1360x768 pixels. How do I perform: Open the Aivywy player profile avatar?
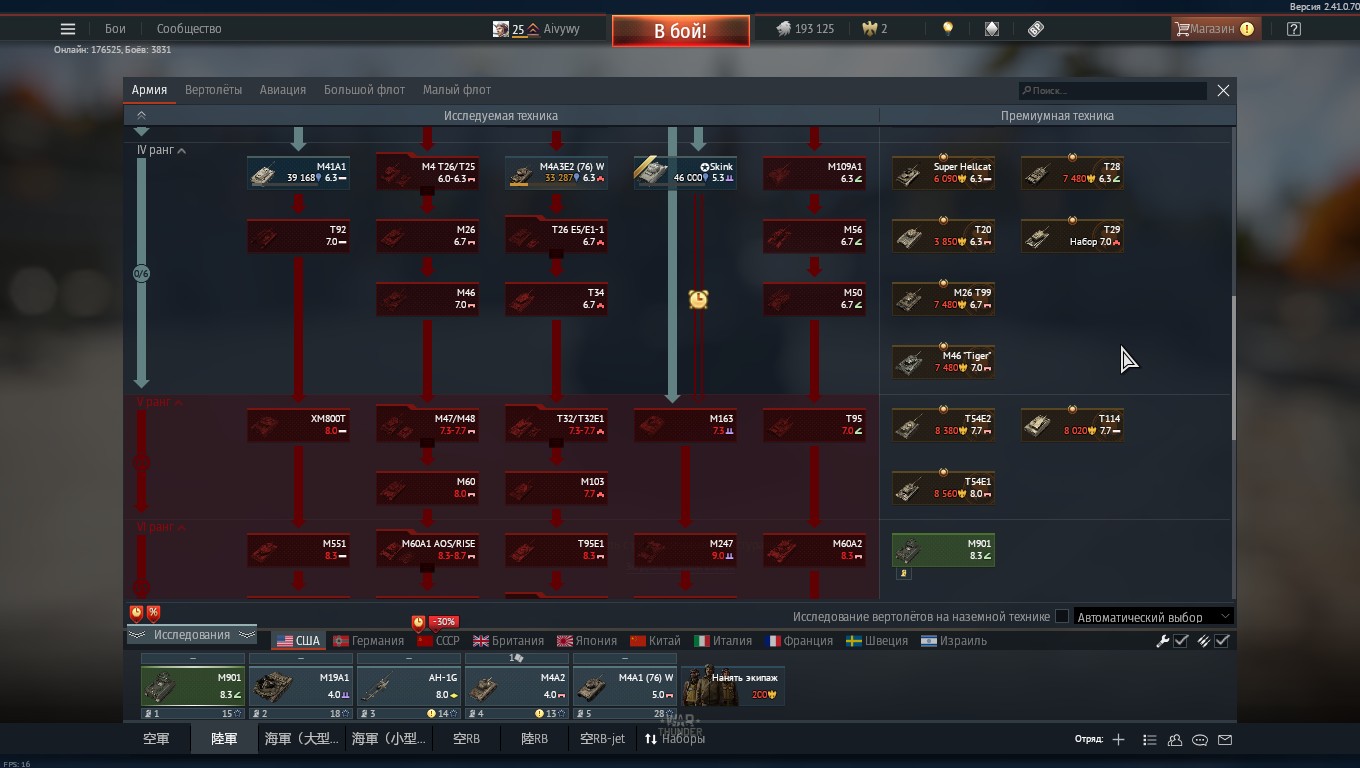[501, 29]
